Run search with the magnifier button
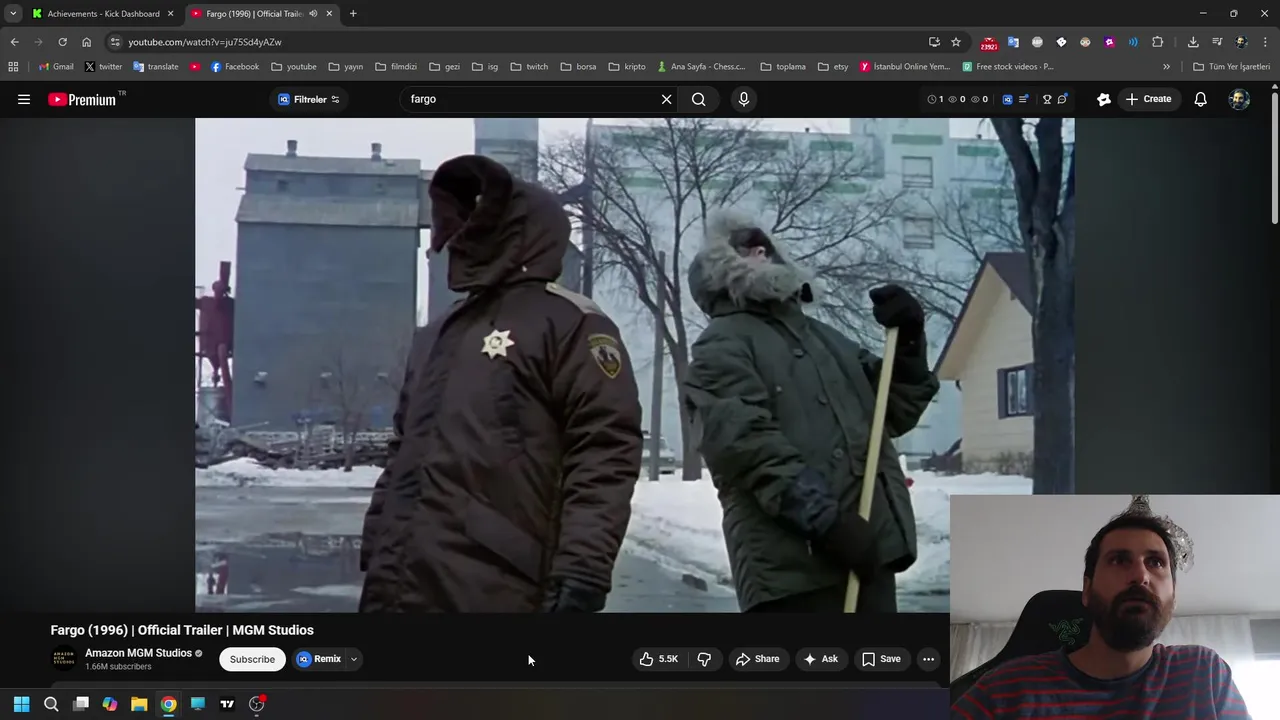This screenshot has width=1280, height=720. 699,99
